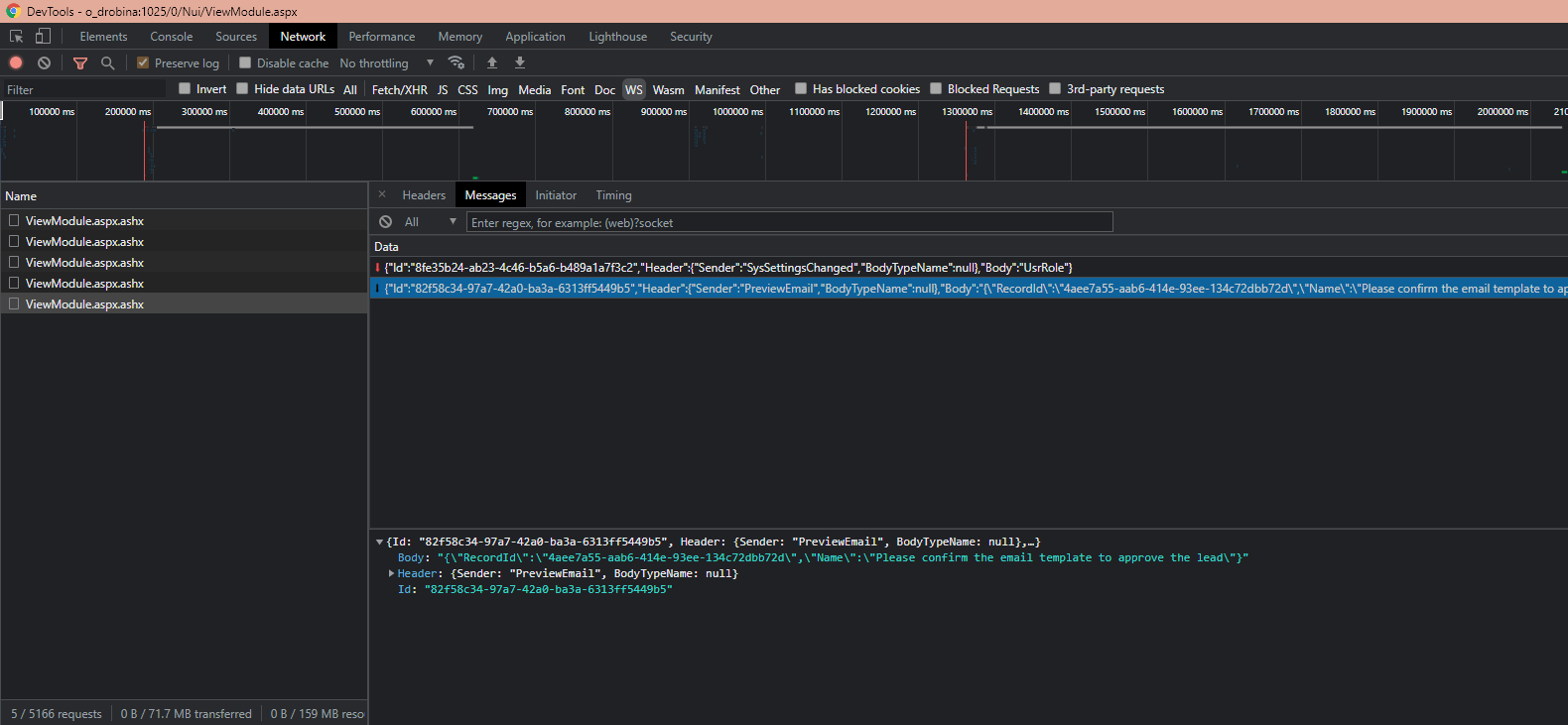Check Hide data URLs checkbox
Screen dimensions: 1568x725
[x=242, y=88]
